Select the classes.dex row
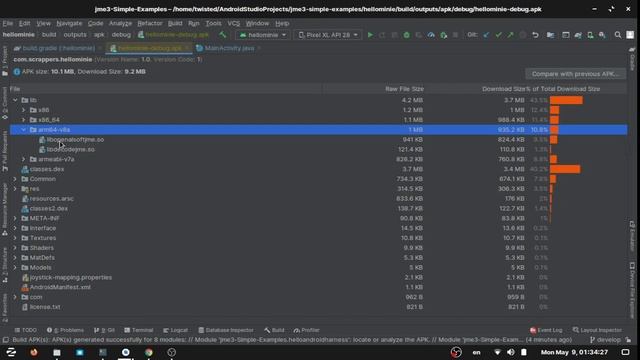 click(x=319, y=169)
